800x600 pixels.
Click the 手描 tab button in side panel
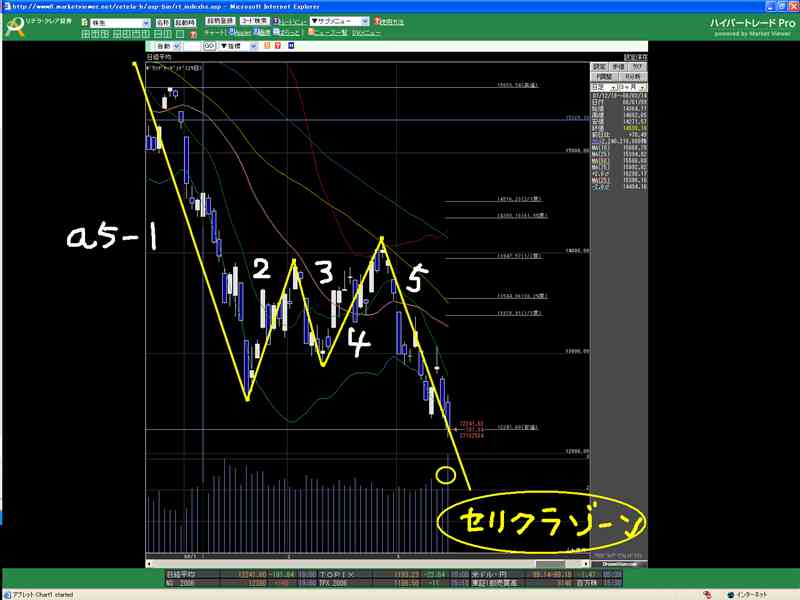[x=618, y=67]
